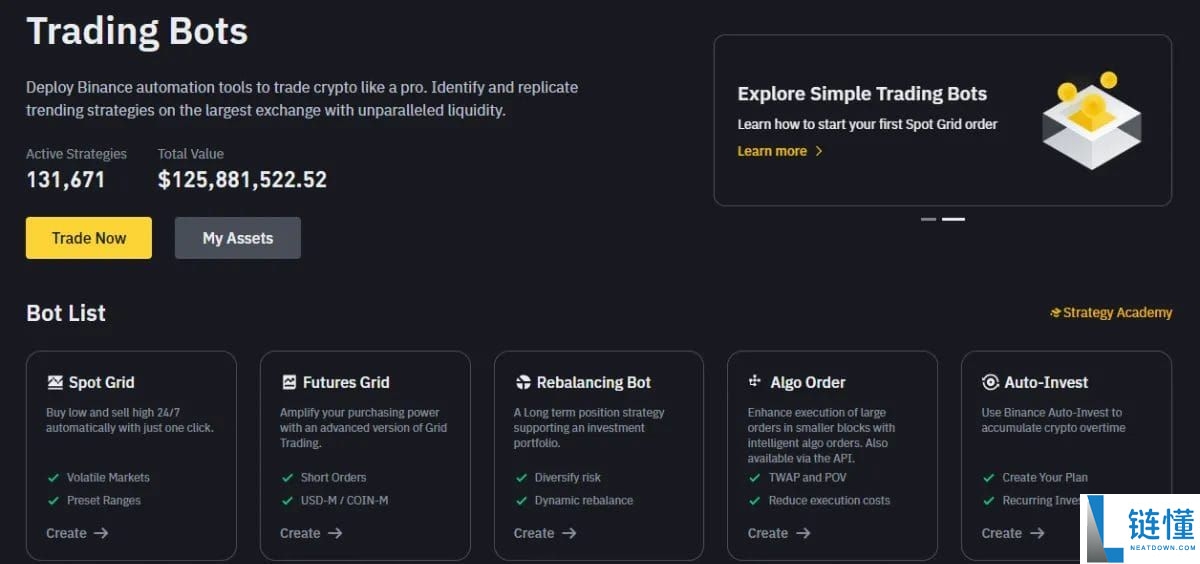The width and height of the screenshot is (1200, 564).
Task: Click Create arrow under Futures Grid
Action: click(335, 533)
